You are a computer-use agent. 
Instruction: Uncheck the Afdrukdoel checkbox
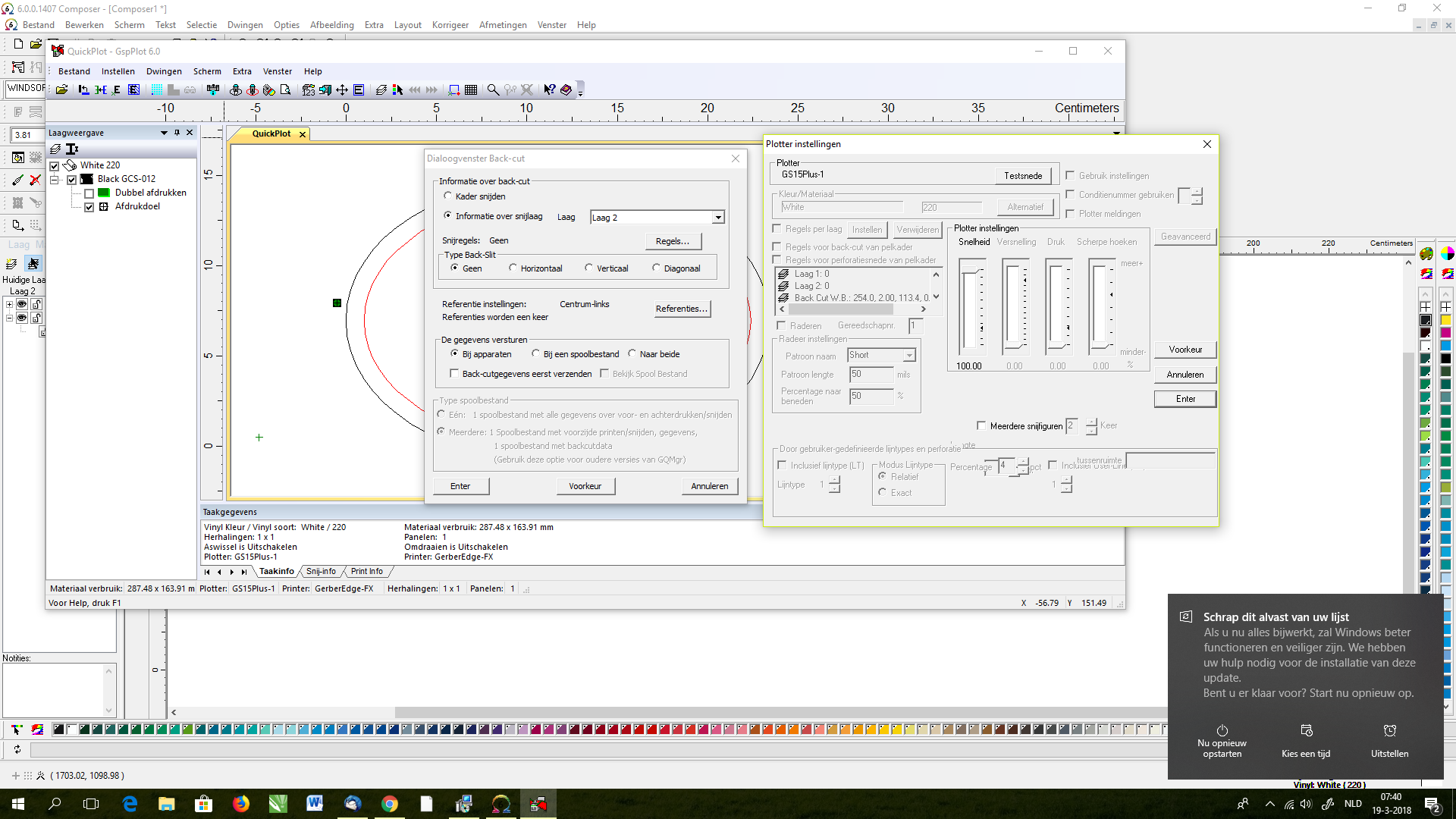[89, 207]
